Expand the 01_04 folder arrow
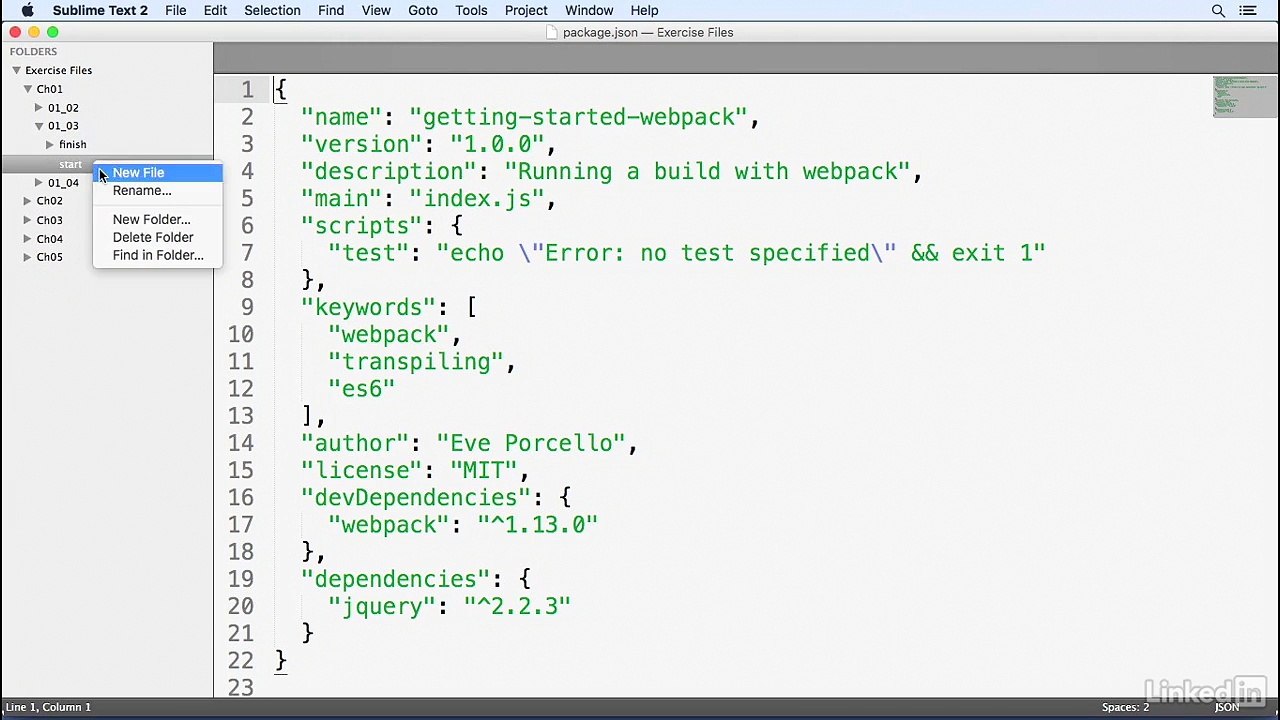Viewport: 1280px width, 720px height. pyautogui.click(x=39, y=183)
